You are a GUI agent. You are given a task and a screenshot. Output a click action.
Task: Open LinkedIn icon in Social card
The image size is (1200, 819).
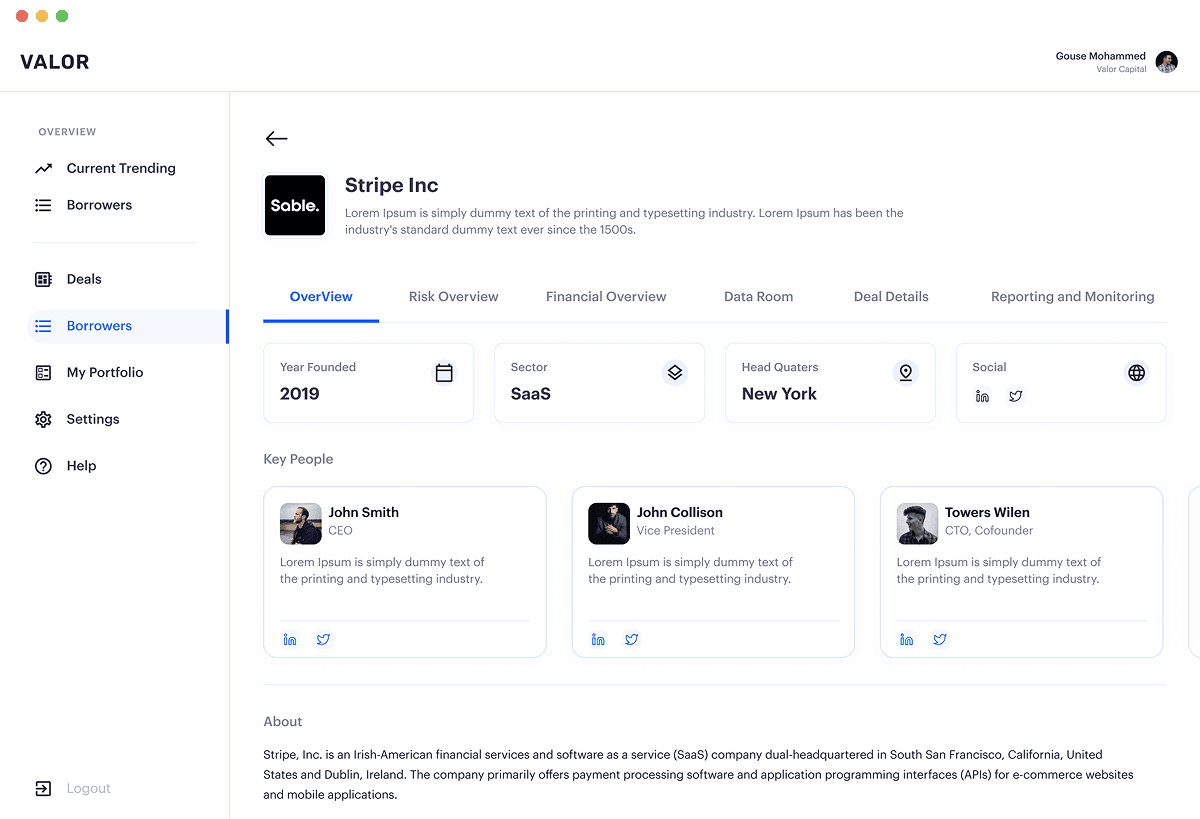click(x=982, y=396)
